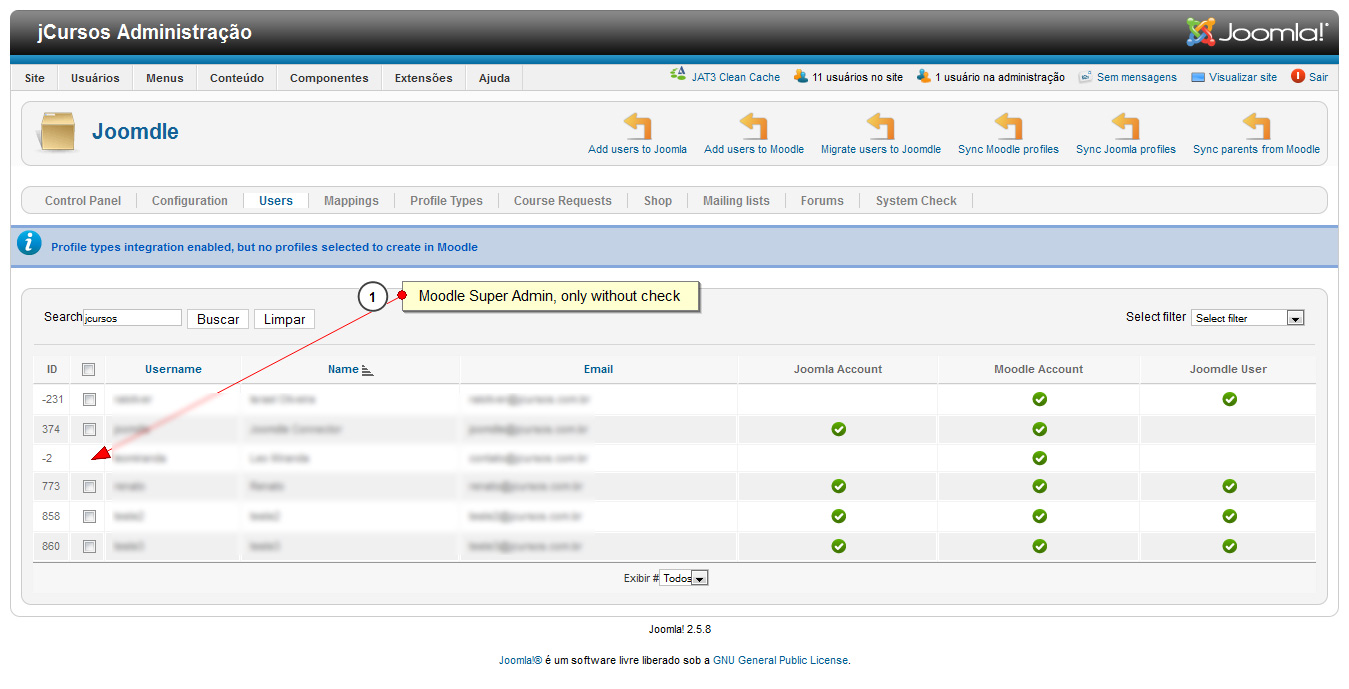Click the JAT3 Clean Cache icon
The height and width of the screenshot is (689, 1349).
[678, 76]
